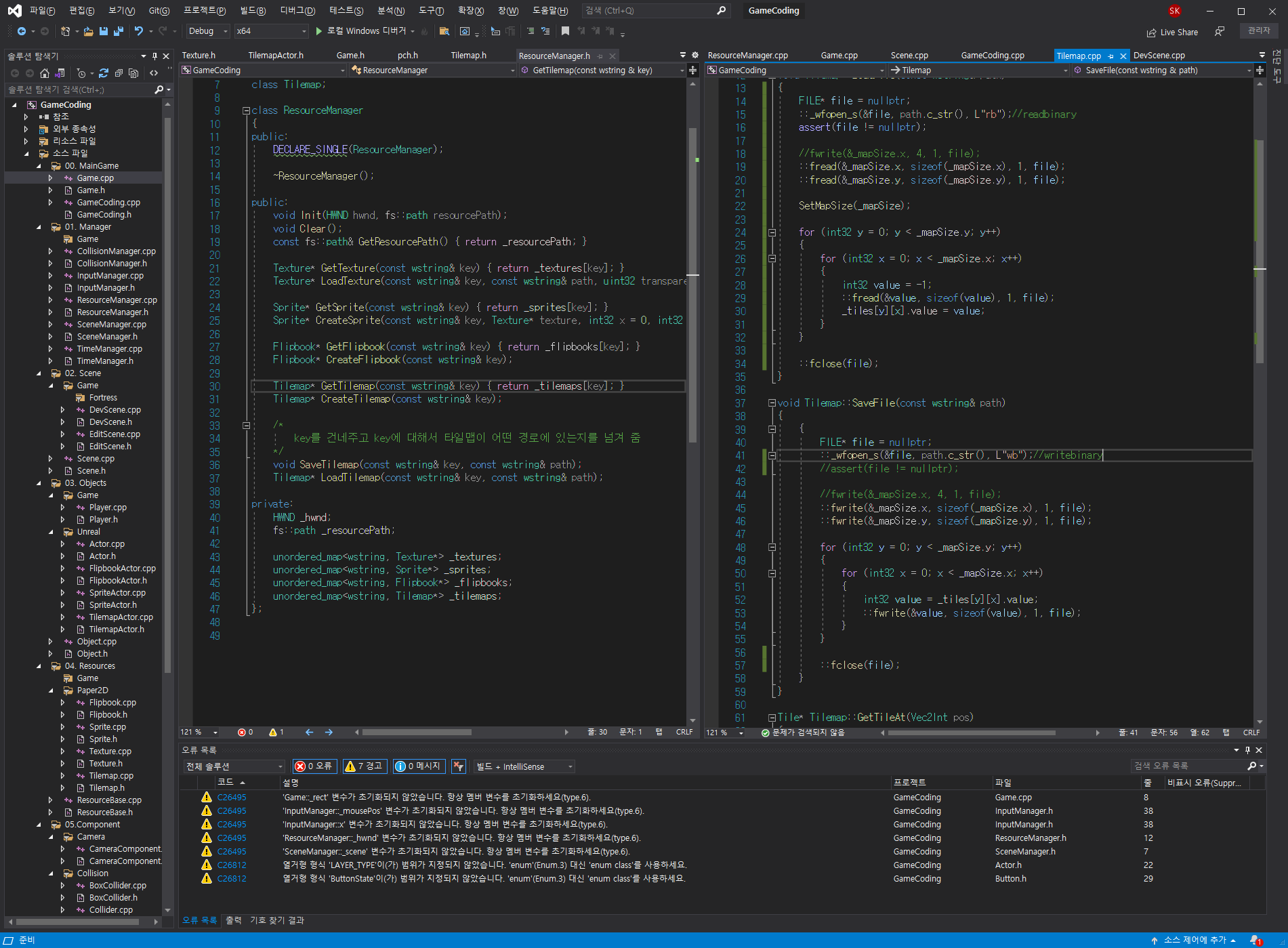This screenshot has height=948, width=1288.
Task: Switch to the Scene.cpp tab
Action: (909, 56)
